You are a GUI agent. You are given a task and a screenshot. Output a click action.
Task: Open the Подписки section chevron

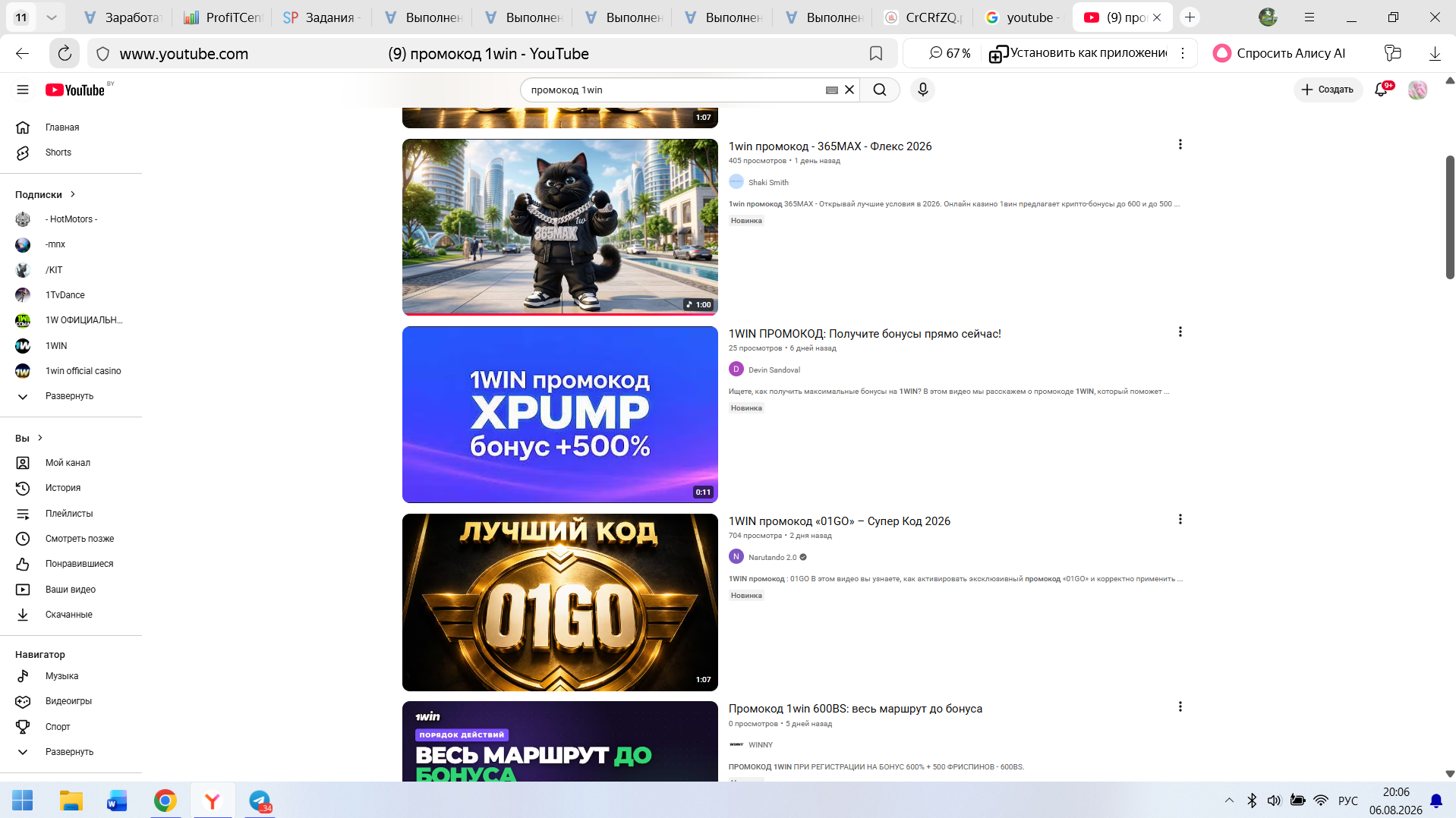73,194
